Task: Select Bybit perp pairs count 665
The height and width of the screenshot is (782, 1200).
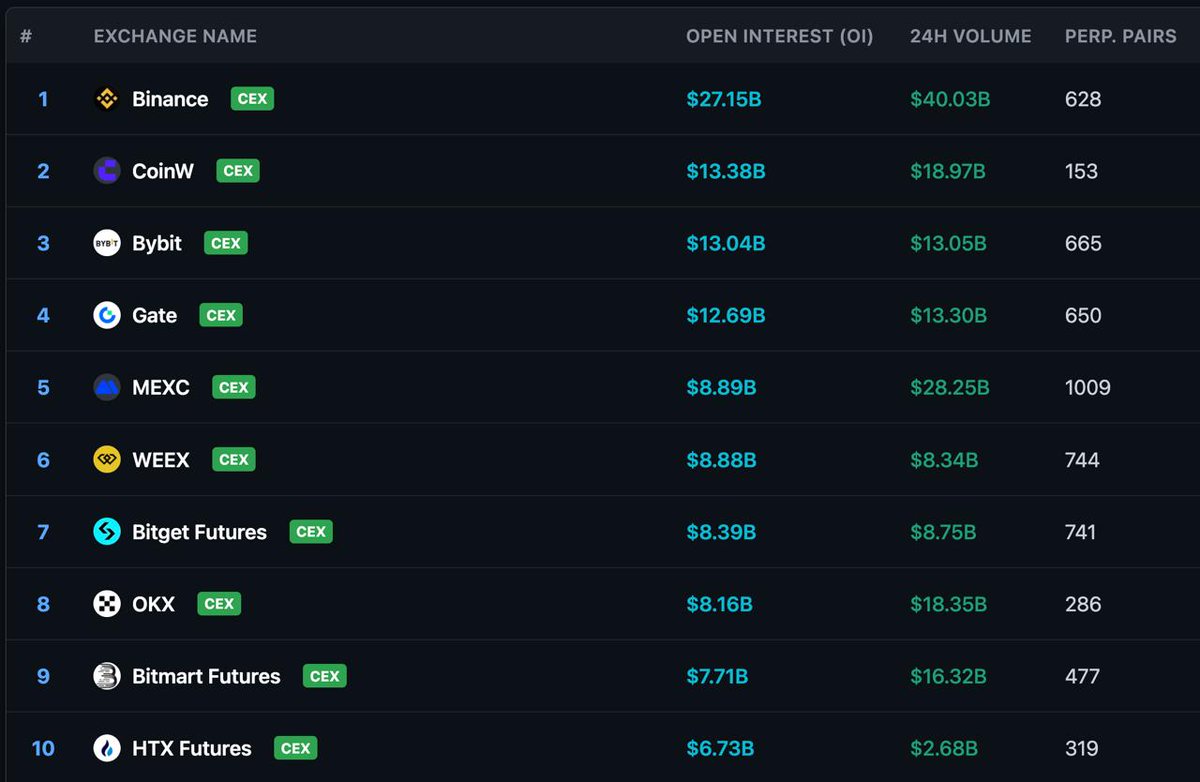Action: [x=1083, y=243]
